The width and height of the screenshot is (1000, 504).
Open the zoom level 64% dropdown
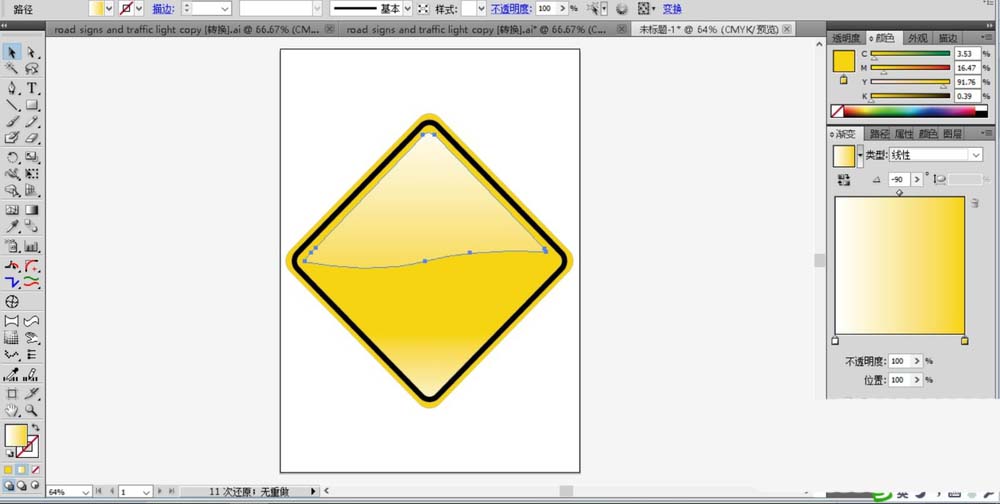[86, 492]
